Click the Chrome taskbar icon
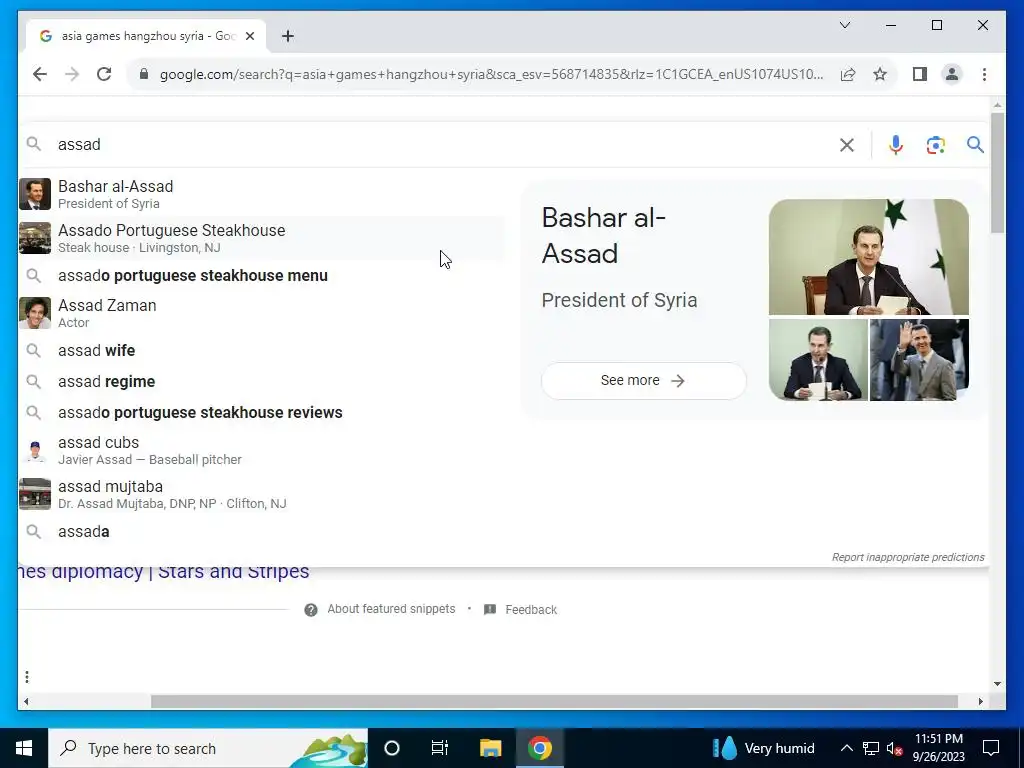 coord(540,748)
